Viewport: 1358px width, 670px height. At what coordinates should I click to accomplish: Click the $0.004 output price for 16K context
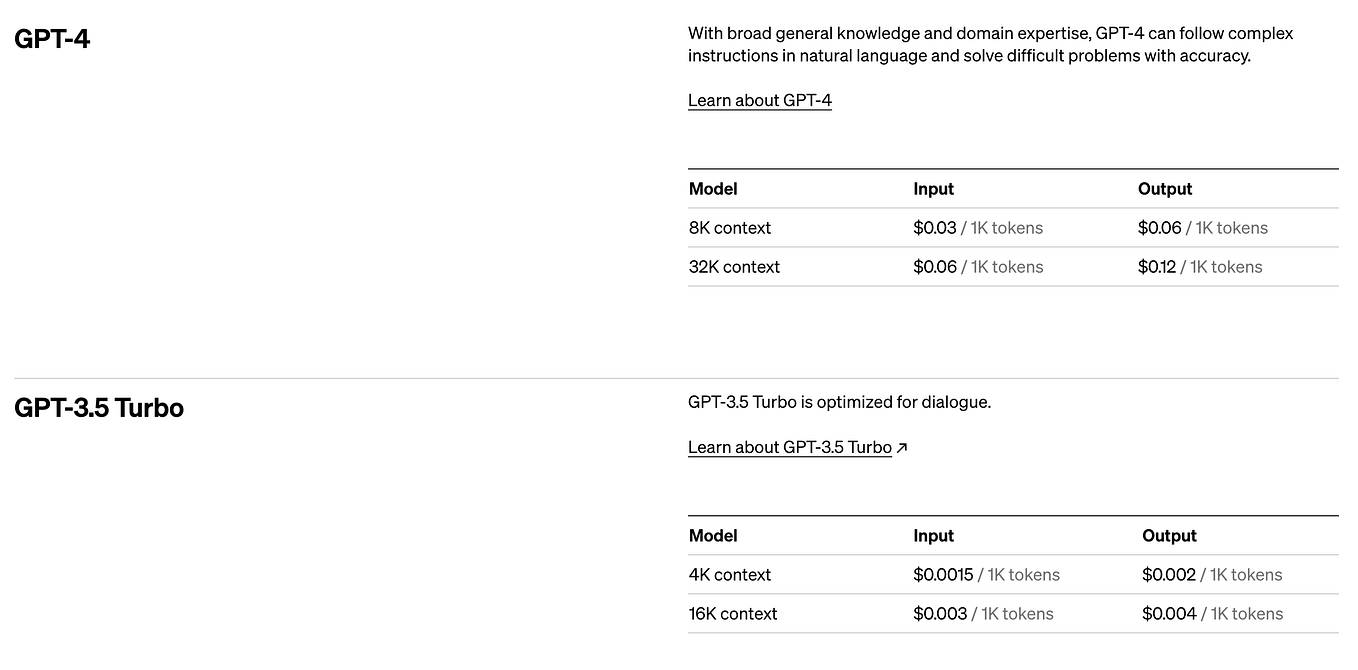click(1168, 614)
